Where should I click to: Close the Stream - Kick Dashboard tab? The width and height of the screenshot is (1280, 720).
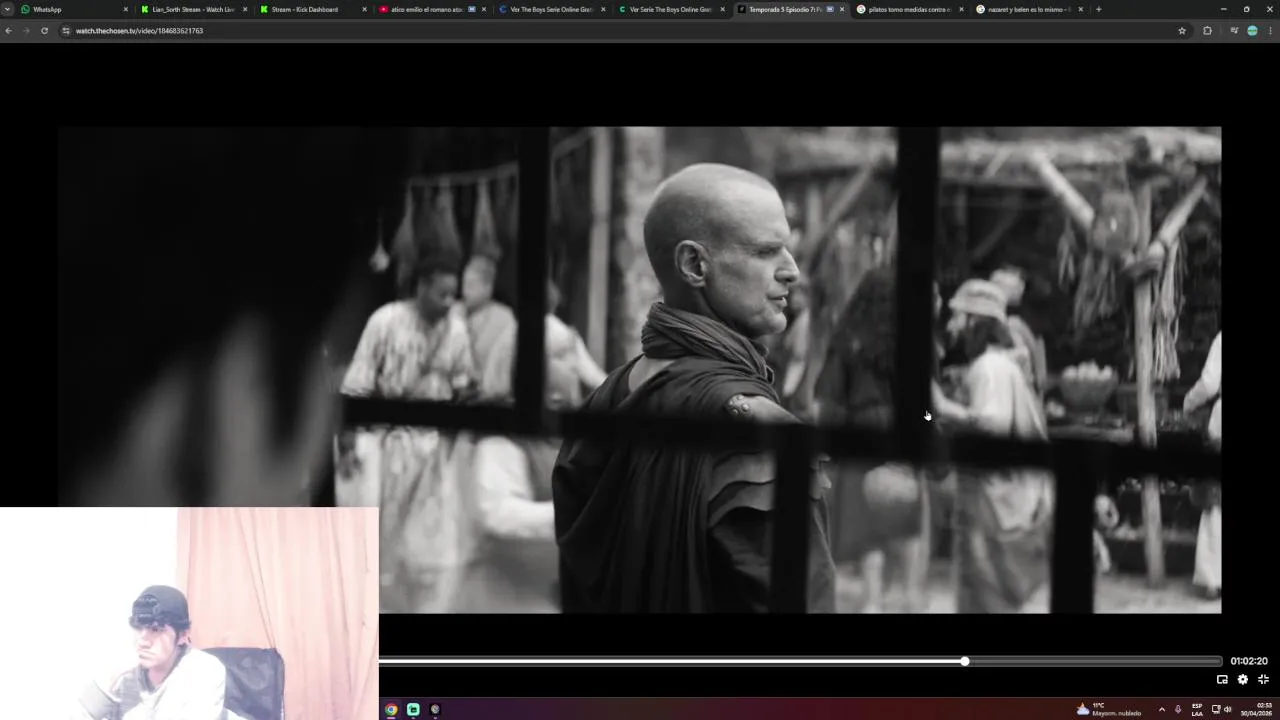point(364,9)
